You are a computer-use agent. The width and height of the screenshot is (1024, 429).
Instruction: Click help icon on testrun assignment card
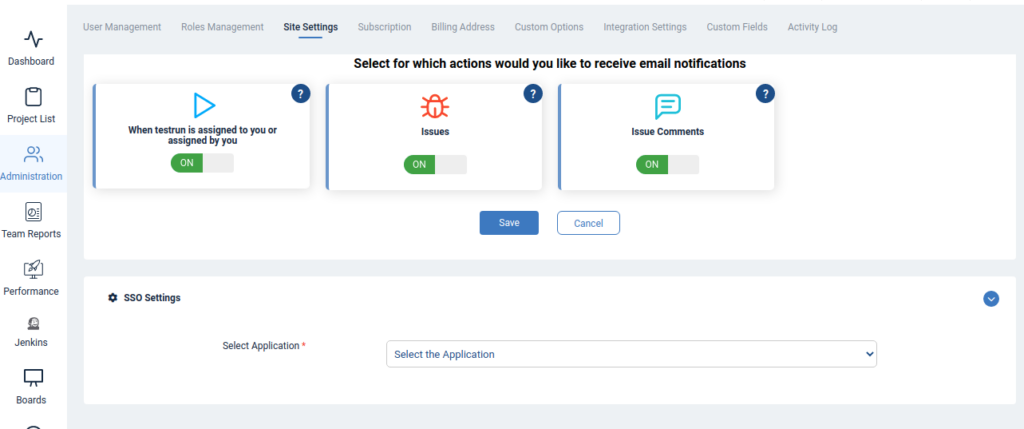coord(301,93)
